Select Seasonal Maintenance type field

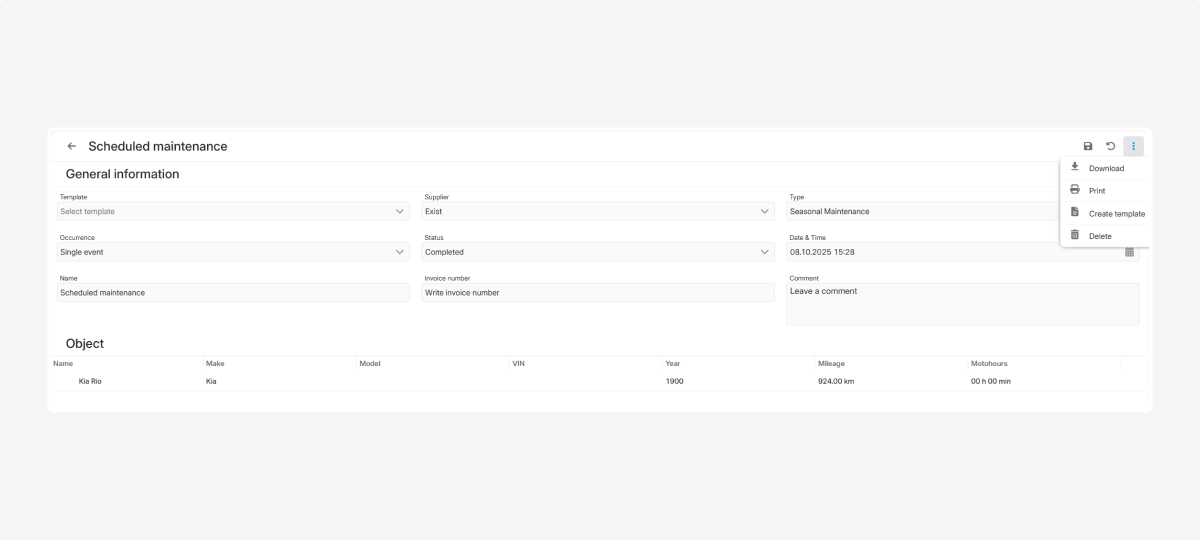point(920,212)
